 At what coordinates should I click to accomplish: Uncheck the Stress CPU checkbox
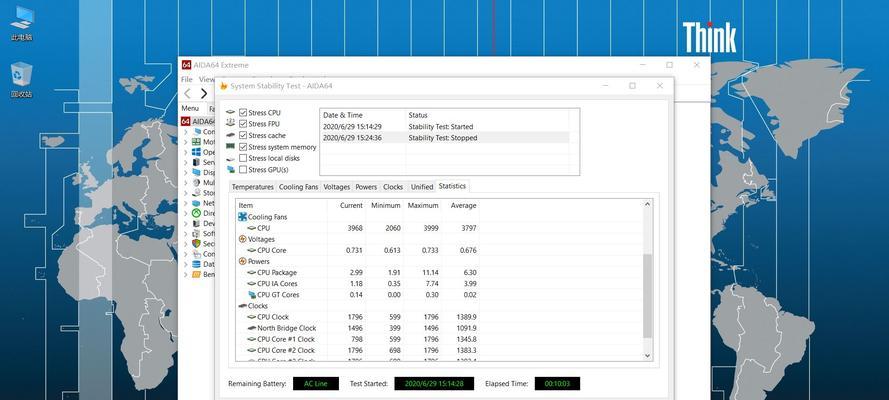click(x=243, y=113)
